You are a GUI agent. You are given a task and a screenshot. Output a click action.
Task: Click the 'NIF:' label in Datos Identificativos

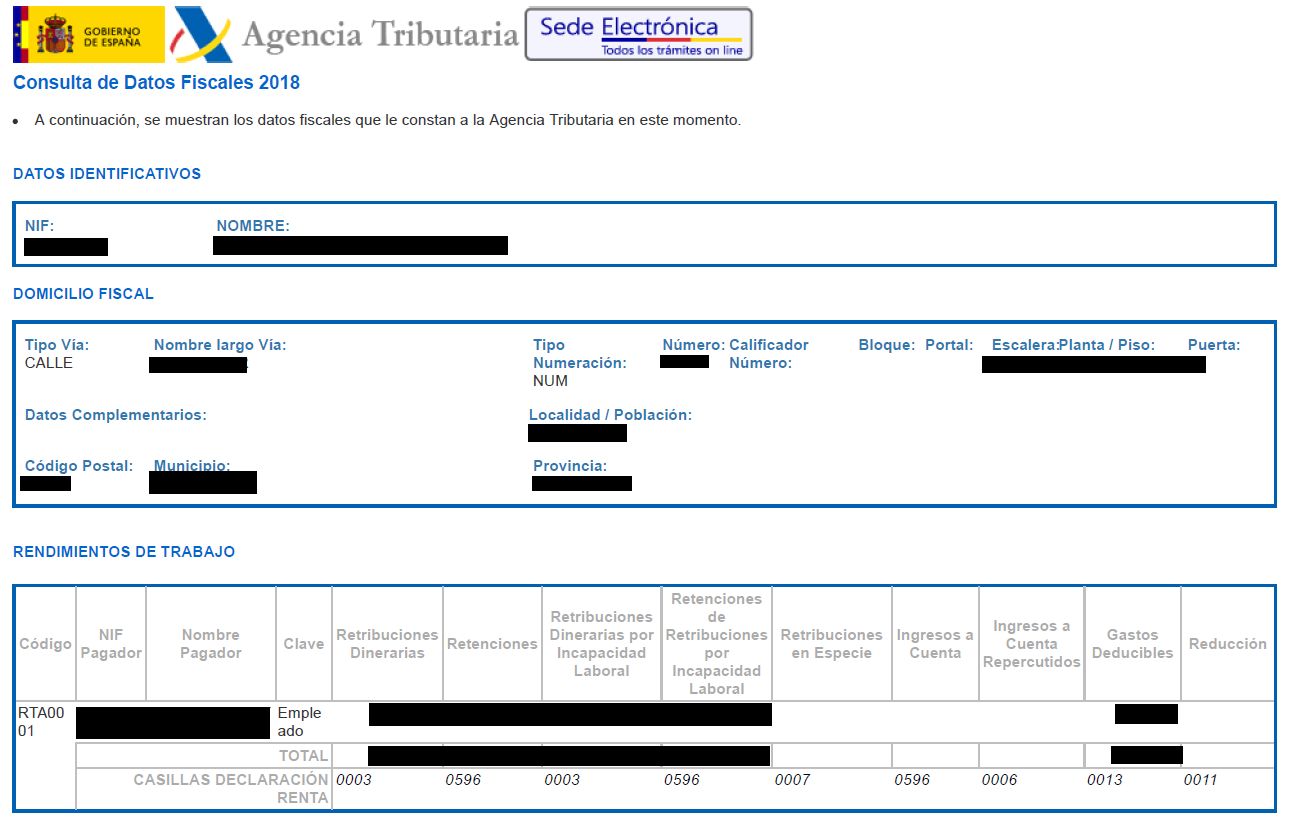(x=39, y=226)
